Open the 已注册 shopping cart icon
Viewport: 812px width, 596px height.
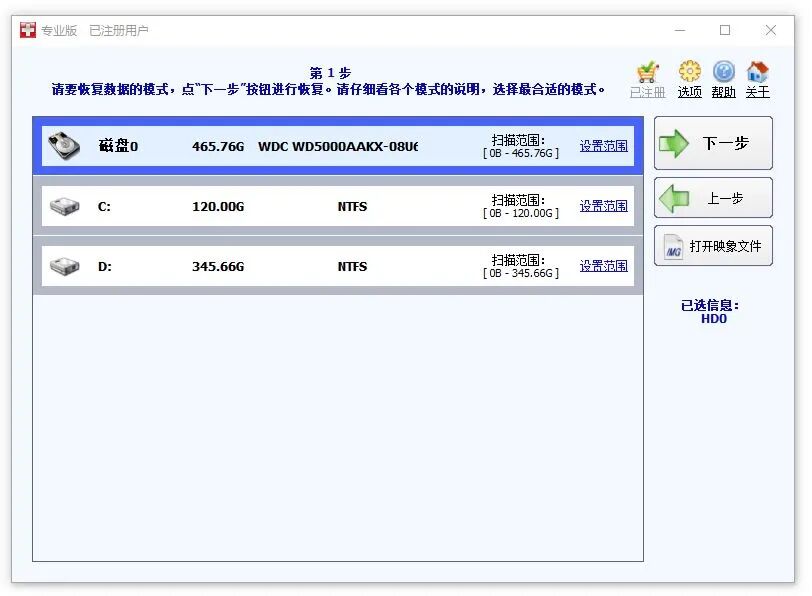(648, 72)
